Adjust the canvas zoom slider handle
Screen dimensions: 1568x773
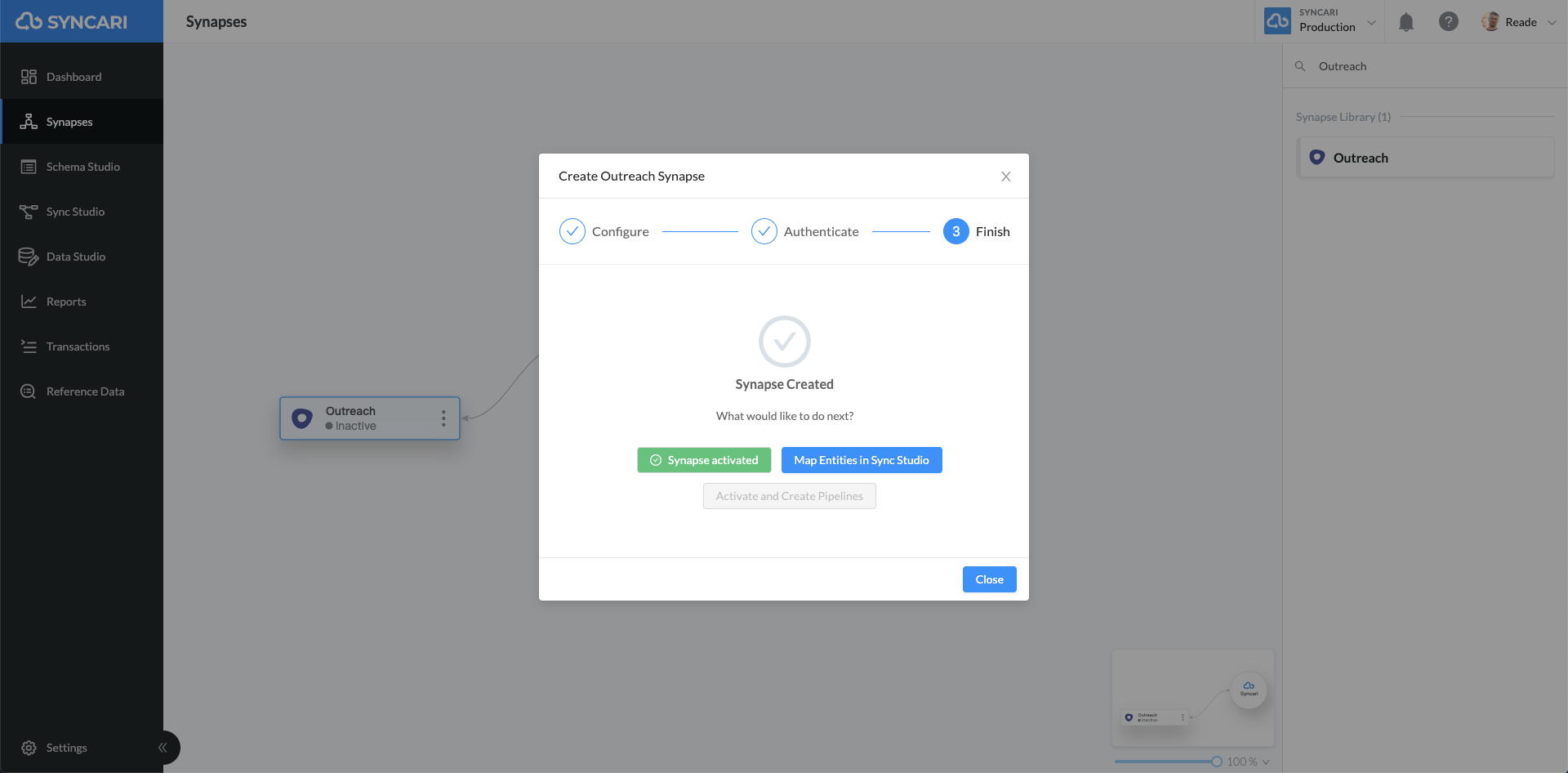click(1217, 762)
